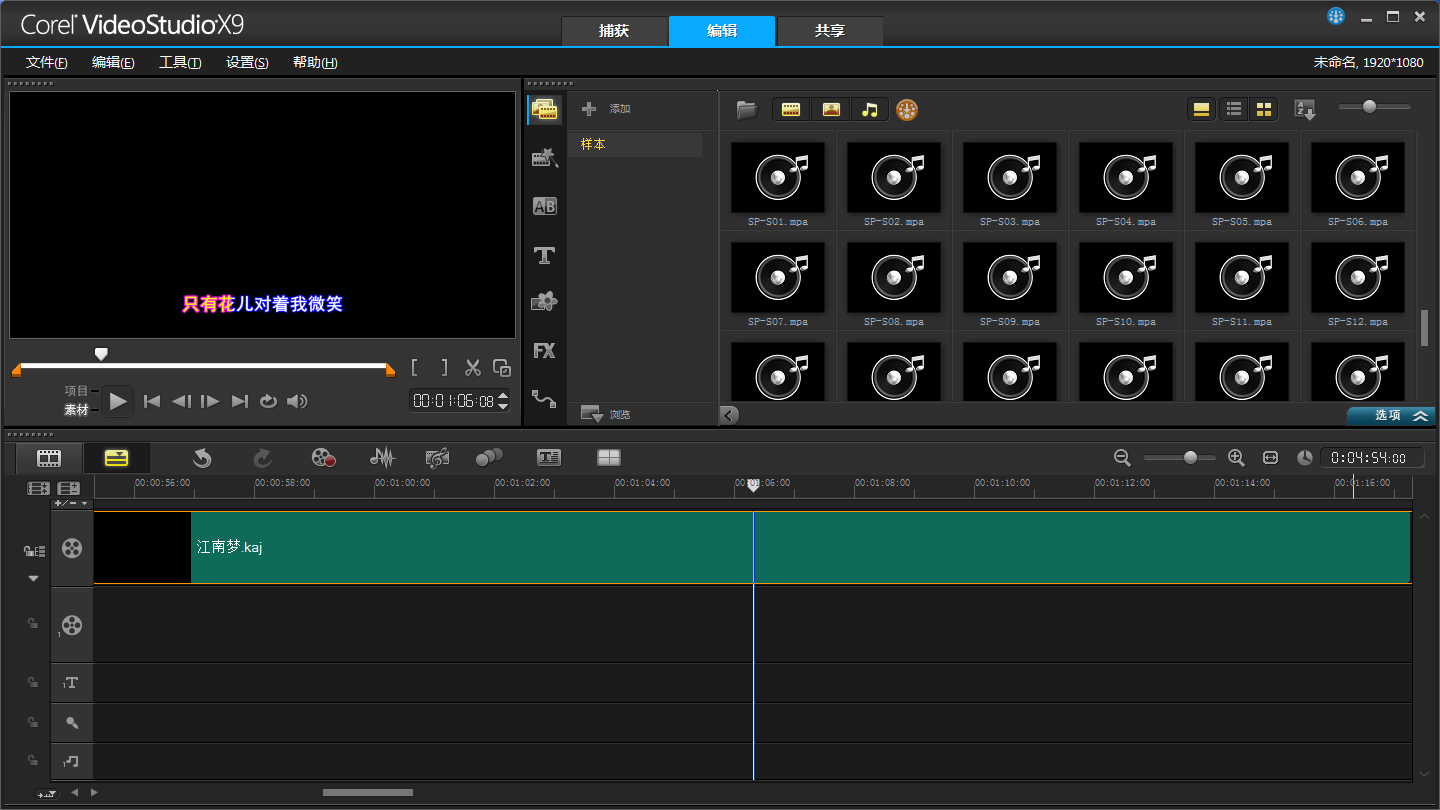Open the Path library panel
Viewport: 1440px width, 810px height.
[x=545, y=398]
